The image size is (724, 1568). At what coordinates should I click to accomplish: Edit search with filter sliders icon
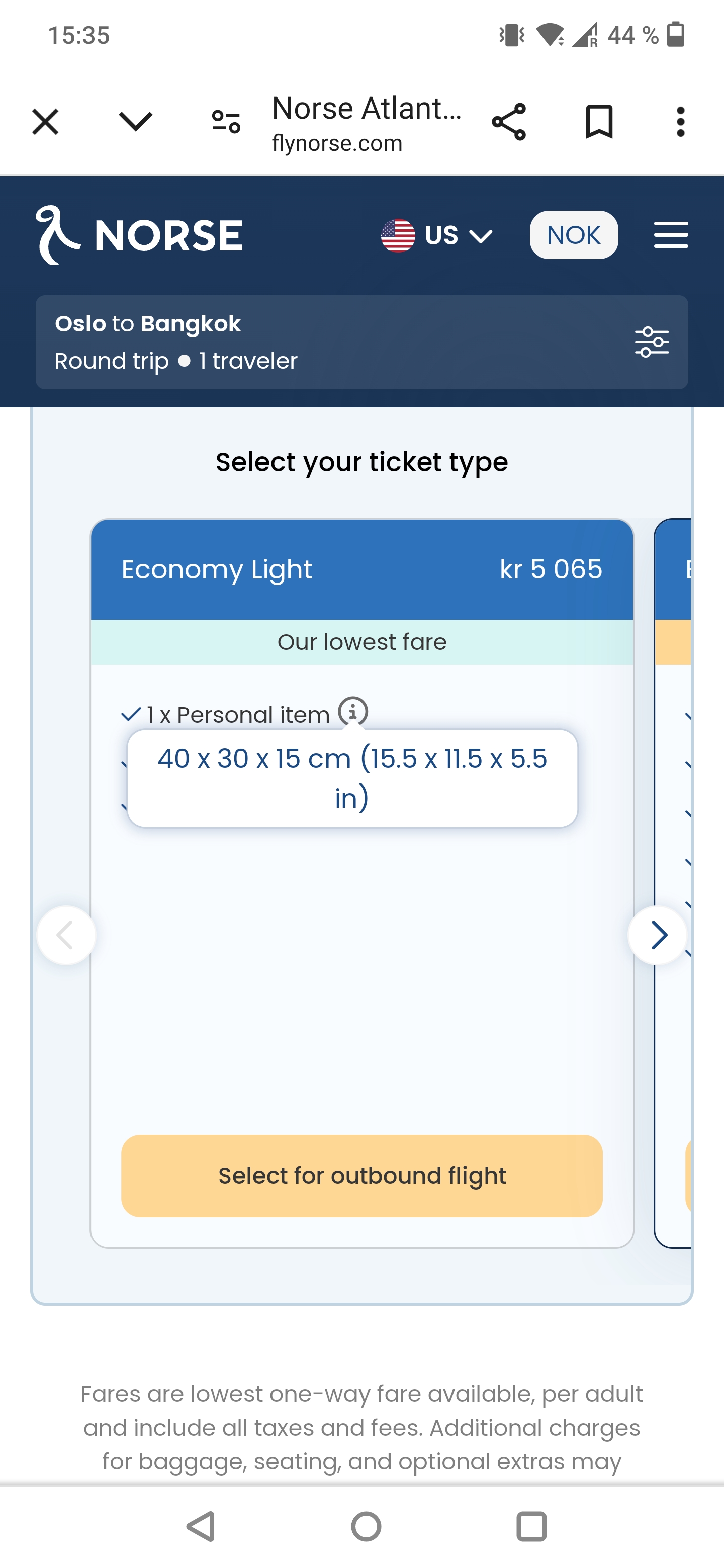(652, 342)
